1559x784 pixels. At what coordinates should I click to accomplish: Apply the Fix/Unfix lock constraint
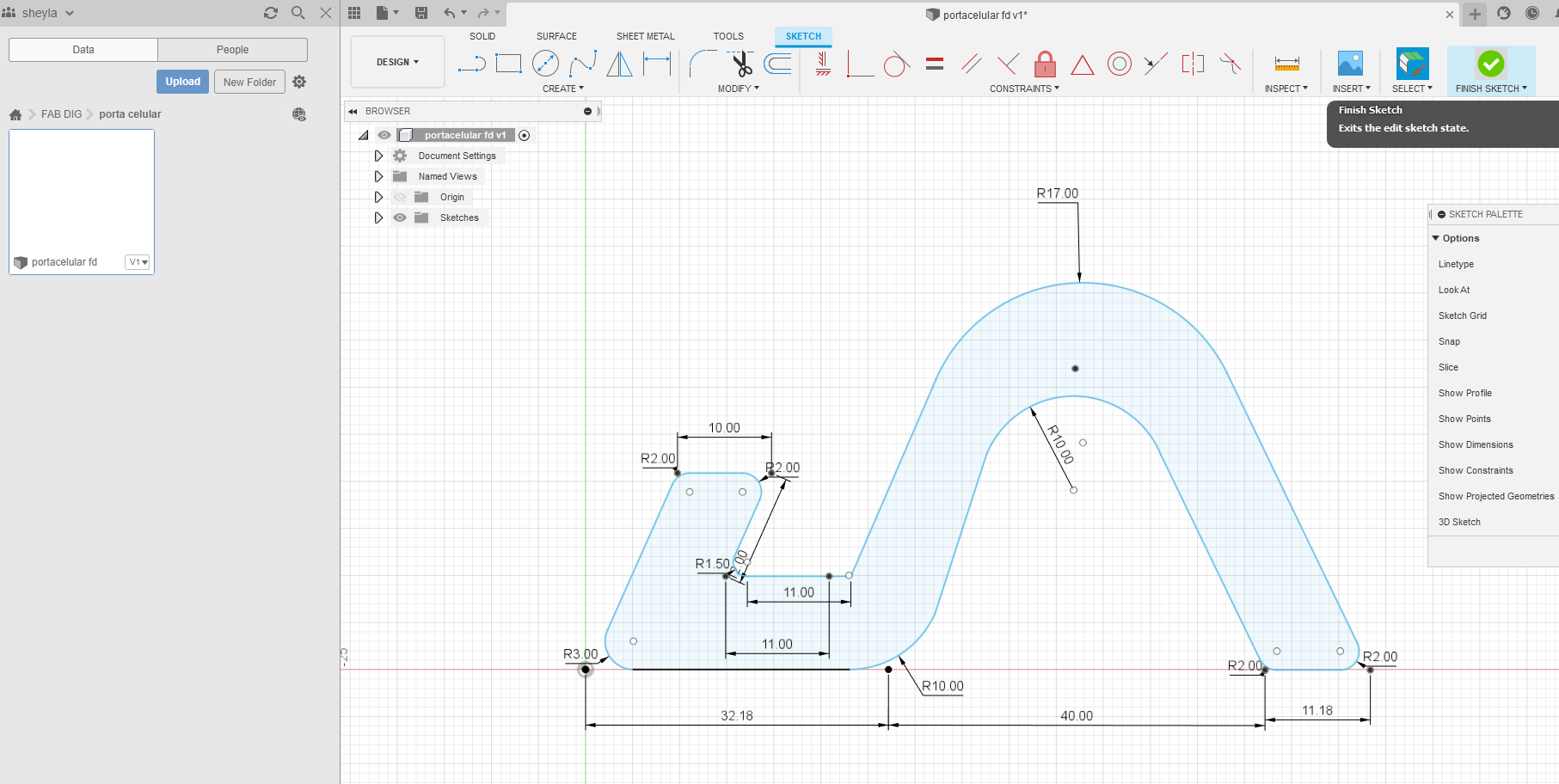point(1045,64)
